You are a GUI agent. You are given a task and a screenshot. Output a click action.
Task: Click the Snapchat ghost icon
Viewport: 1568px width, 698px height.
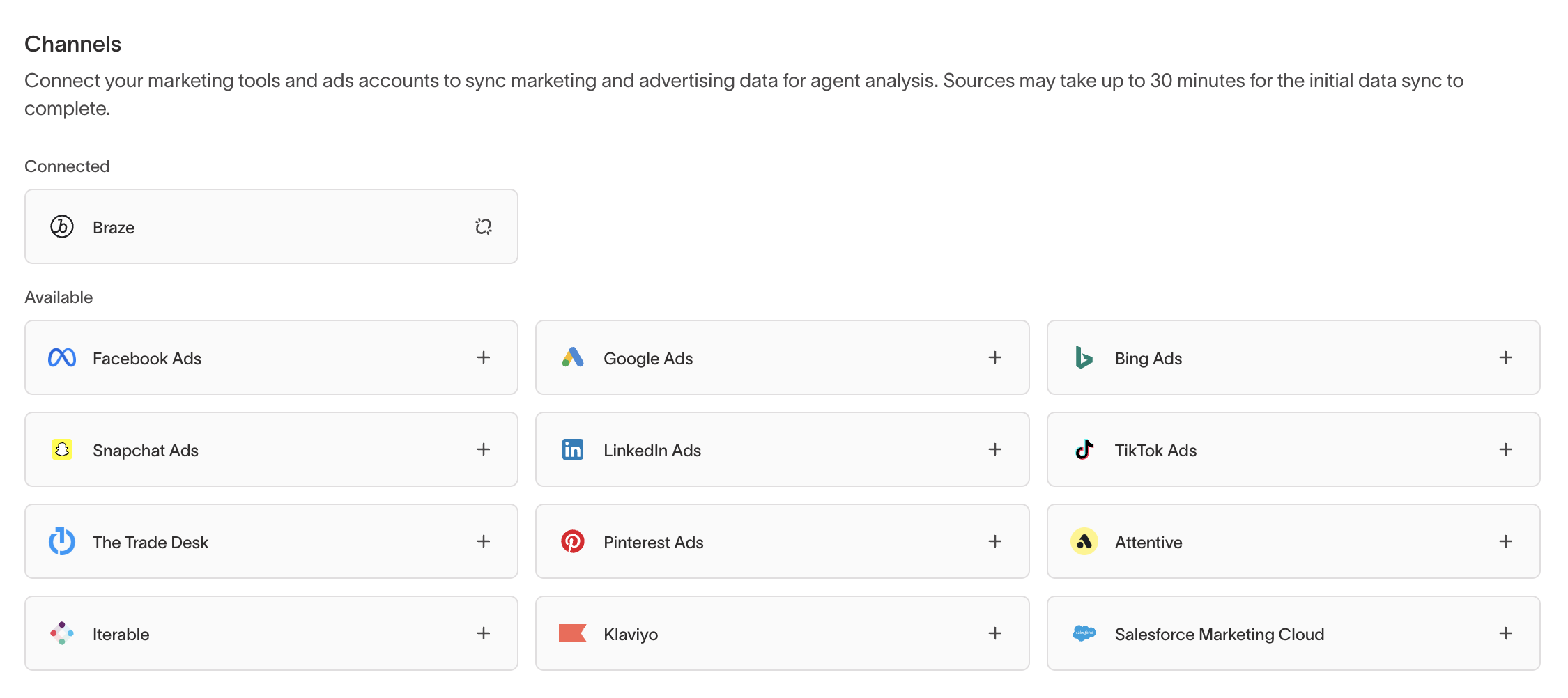pyautogui.click(x=62, y=449)
